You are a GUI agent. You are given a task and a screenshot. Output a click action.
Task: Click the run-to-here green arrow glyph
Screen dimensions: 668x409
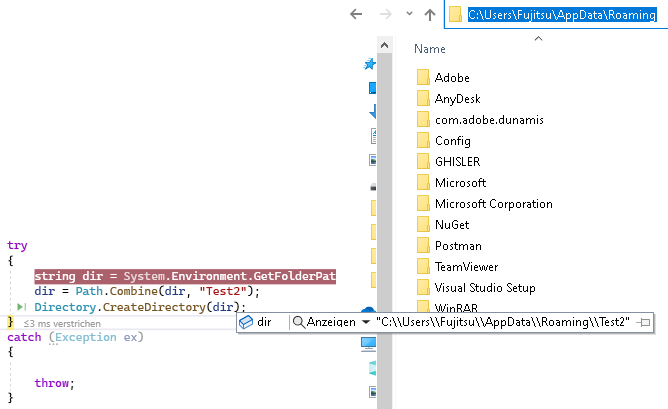coord(21,307)
